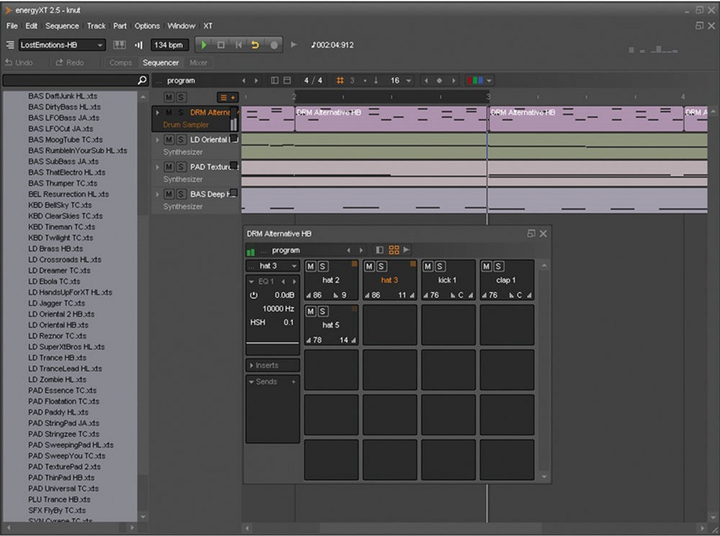Mute the kick 1 drum pad
720x536 pixels.
[x=428, y=266]
